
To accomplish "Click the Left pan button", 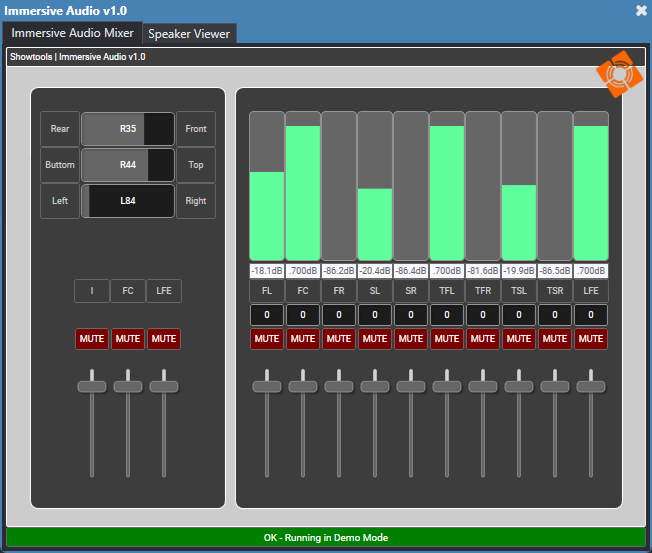I will pos(60,201).
